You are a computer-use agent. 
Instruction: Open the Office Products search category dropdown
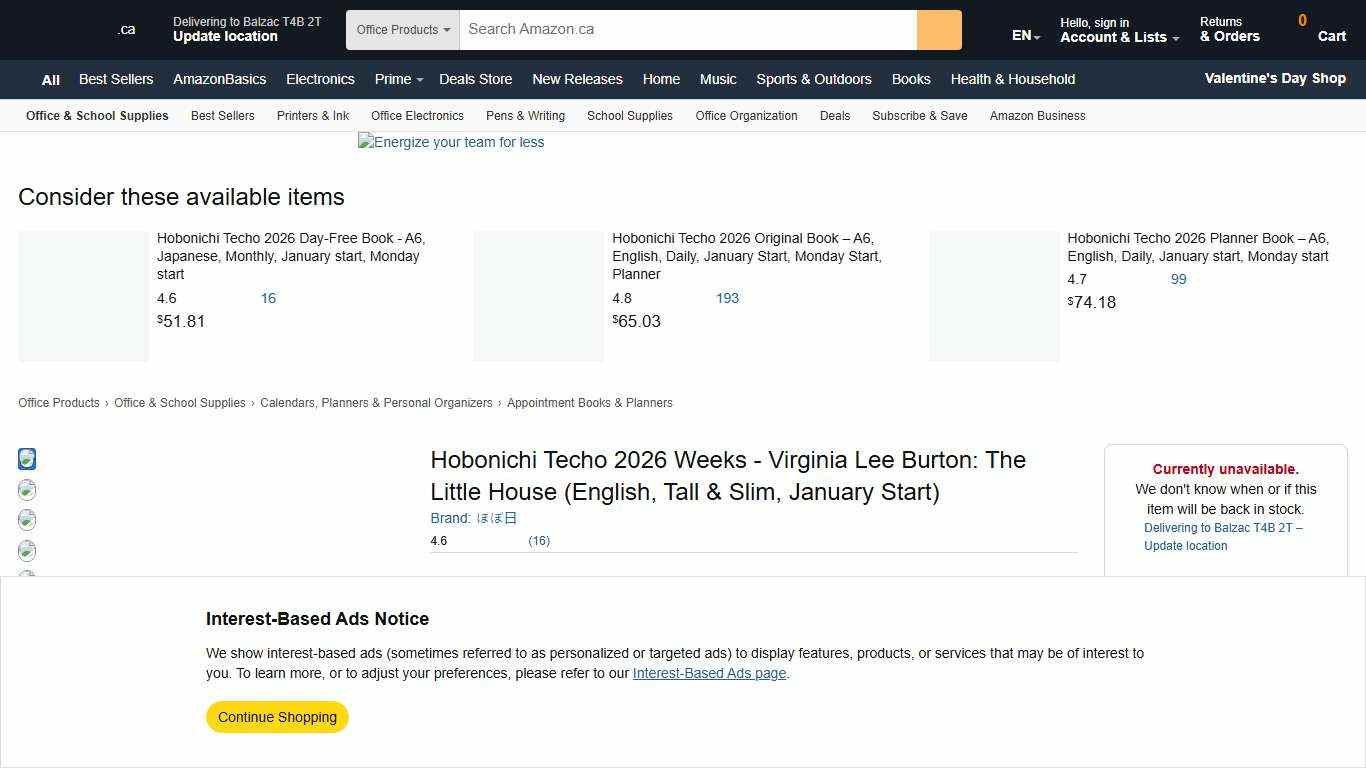point(402,30)
